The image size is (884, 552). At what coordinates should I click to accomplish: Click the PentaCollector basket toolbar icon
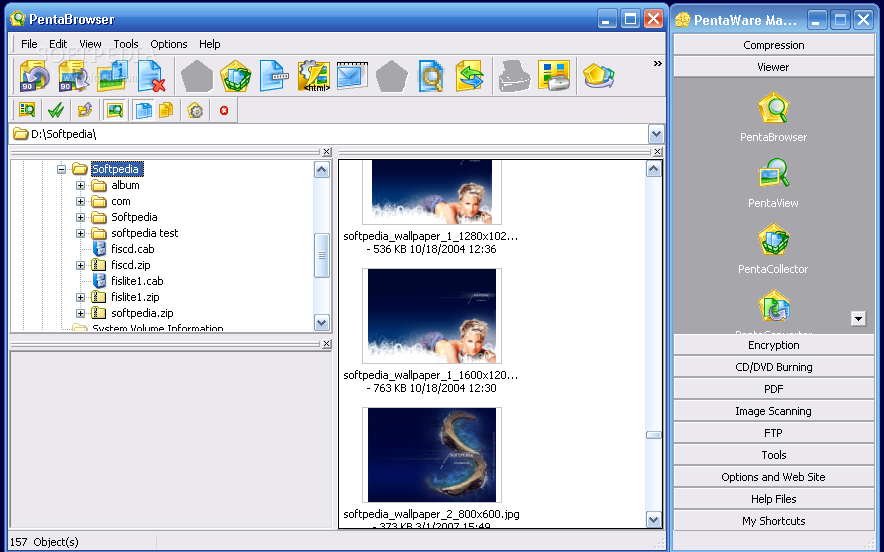(236, 76)
